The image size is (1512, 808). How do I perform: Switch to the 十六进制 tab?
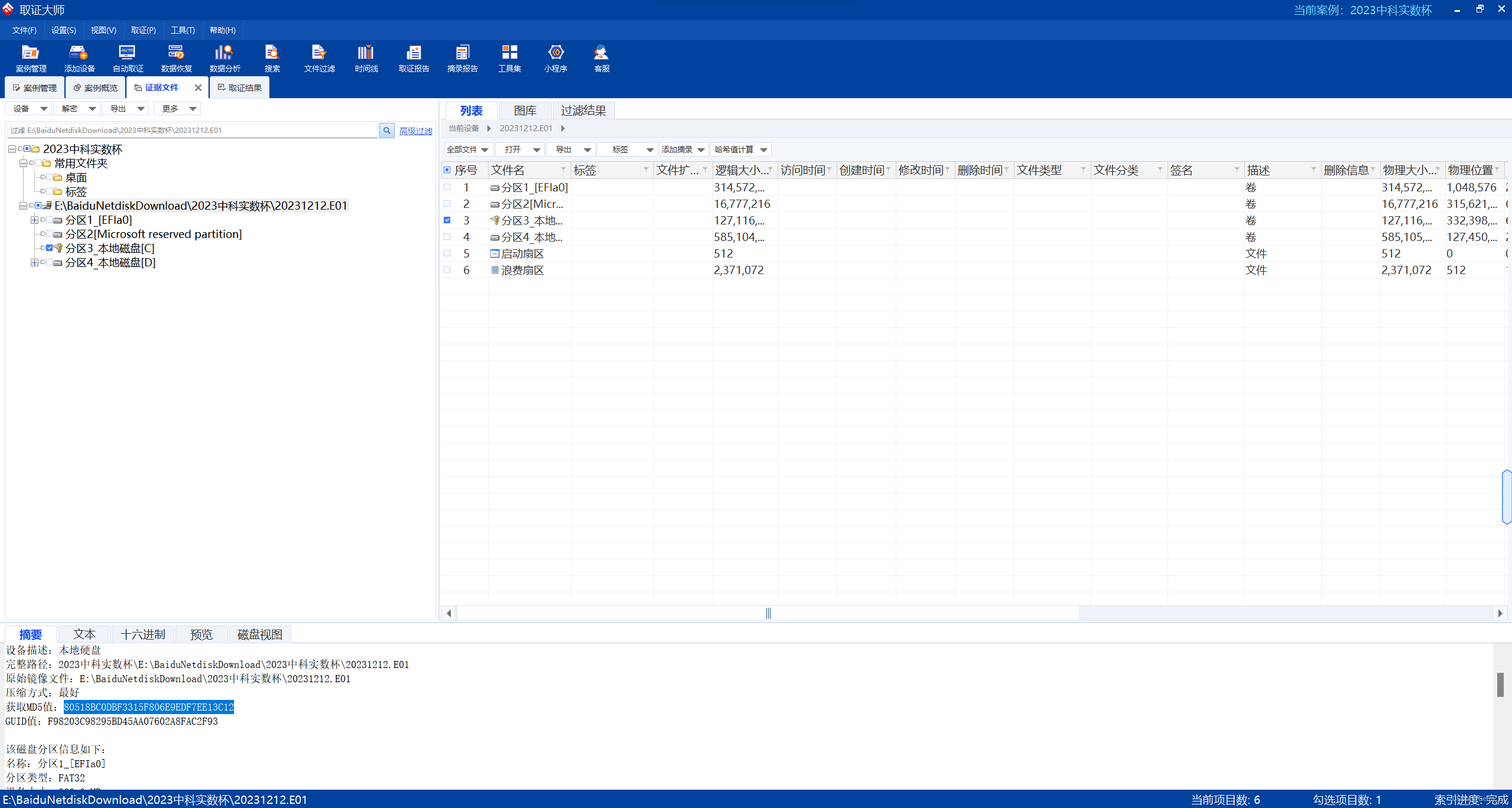click(142, 634)
